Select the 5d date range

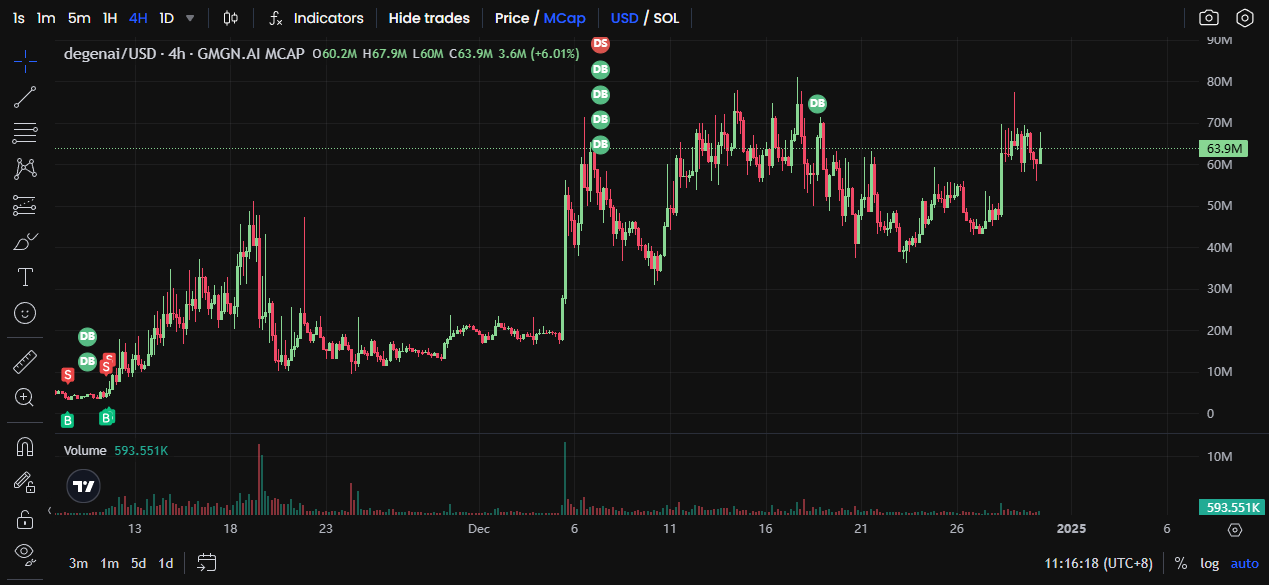[139, 563]
